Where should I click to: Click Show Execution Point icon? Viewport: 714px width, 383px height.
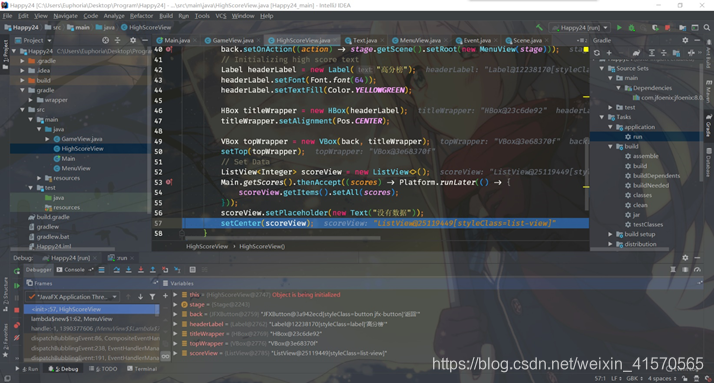pos(102,270)
